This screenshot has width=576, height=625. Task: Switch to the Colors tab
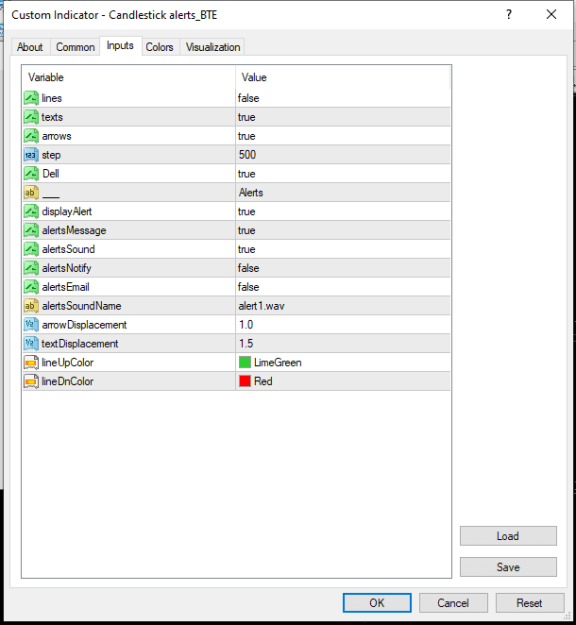(x=159, y=47)
